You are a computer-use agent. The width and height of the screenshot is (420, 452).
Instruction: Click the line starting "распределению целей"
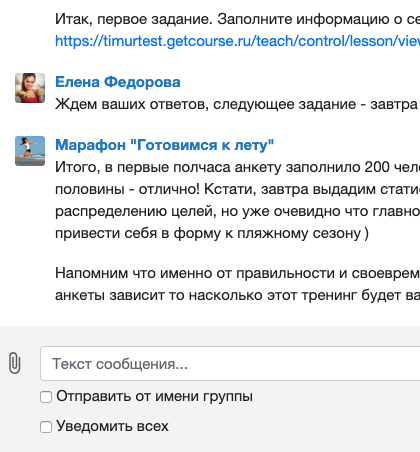(x=237, y=211)
